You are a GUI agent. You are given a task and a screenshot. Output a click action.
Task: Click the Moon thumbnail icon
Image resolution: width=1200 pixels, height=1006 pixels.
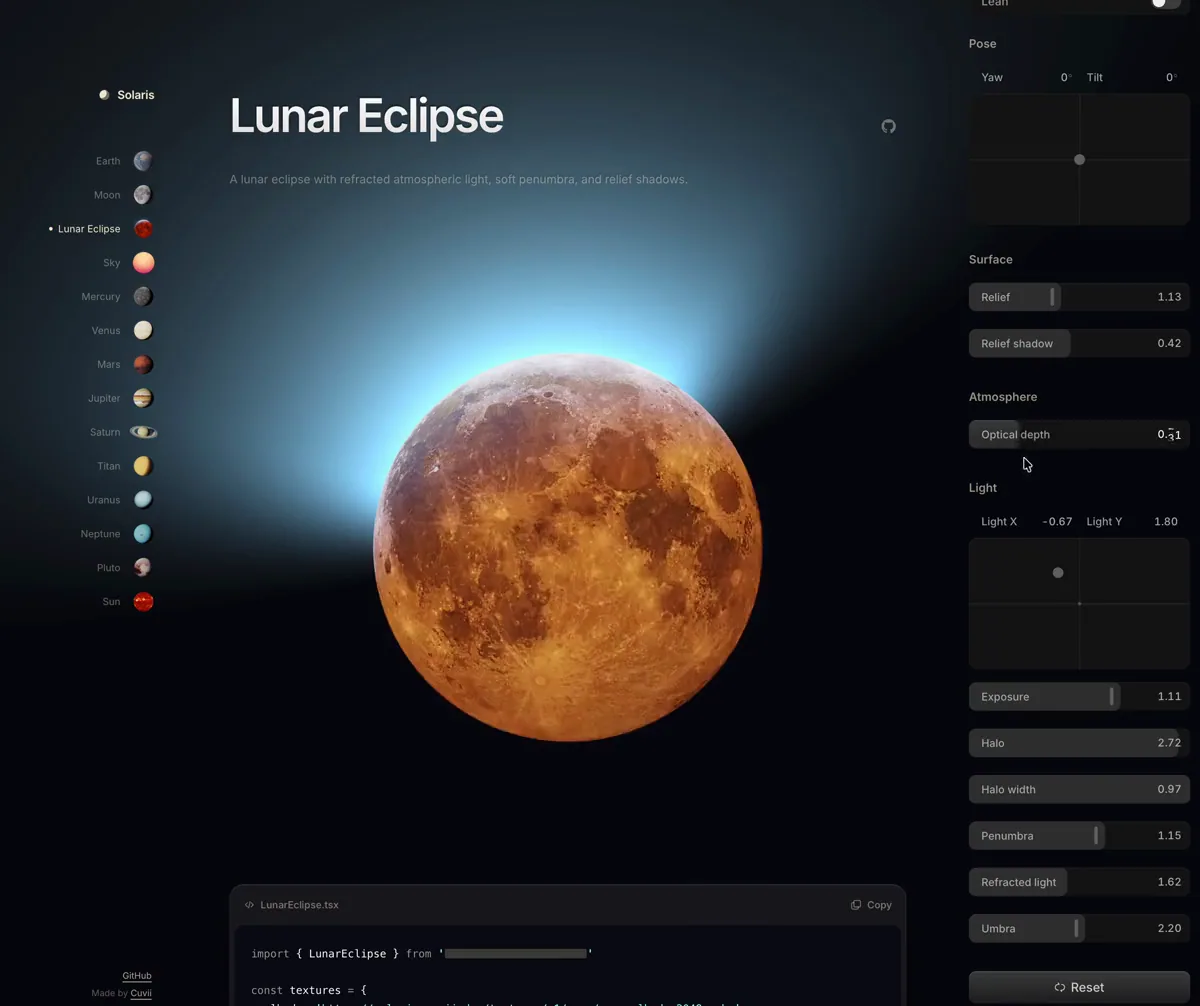point(143,195)
